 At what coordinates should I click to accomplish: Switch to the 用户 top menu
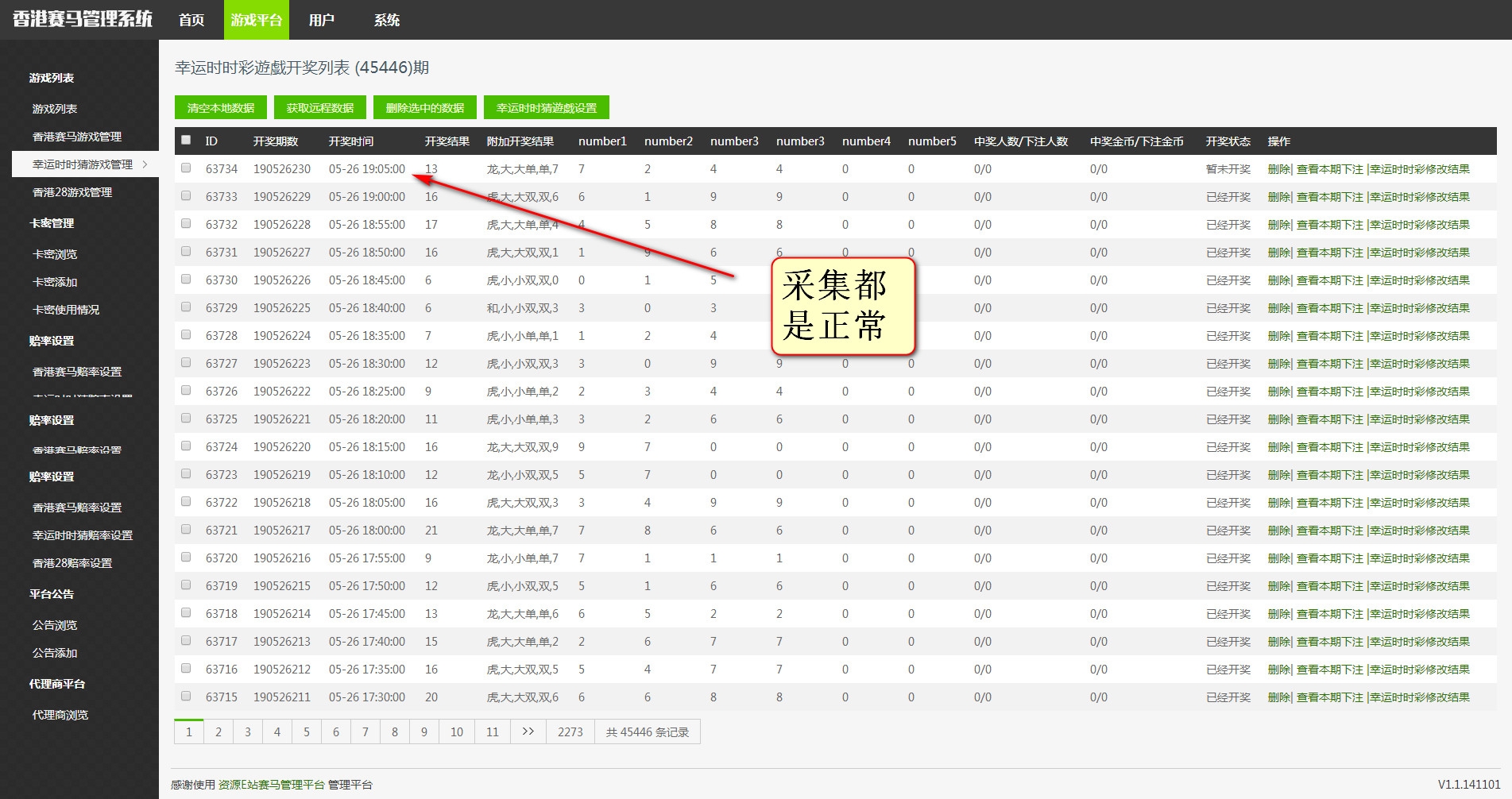[x=321, y=20]
